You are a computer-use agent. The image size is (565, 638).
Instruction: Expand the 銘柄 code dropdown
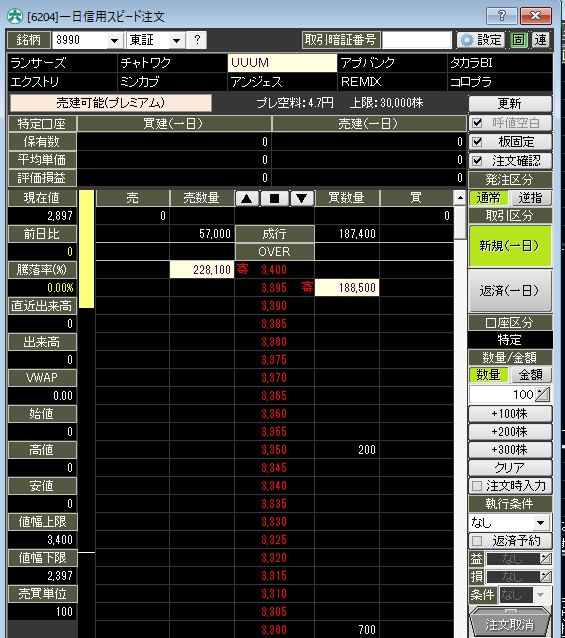[x=114, y=40]
